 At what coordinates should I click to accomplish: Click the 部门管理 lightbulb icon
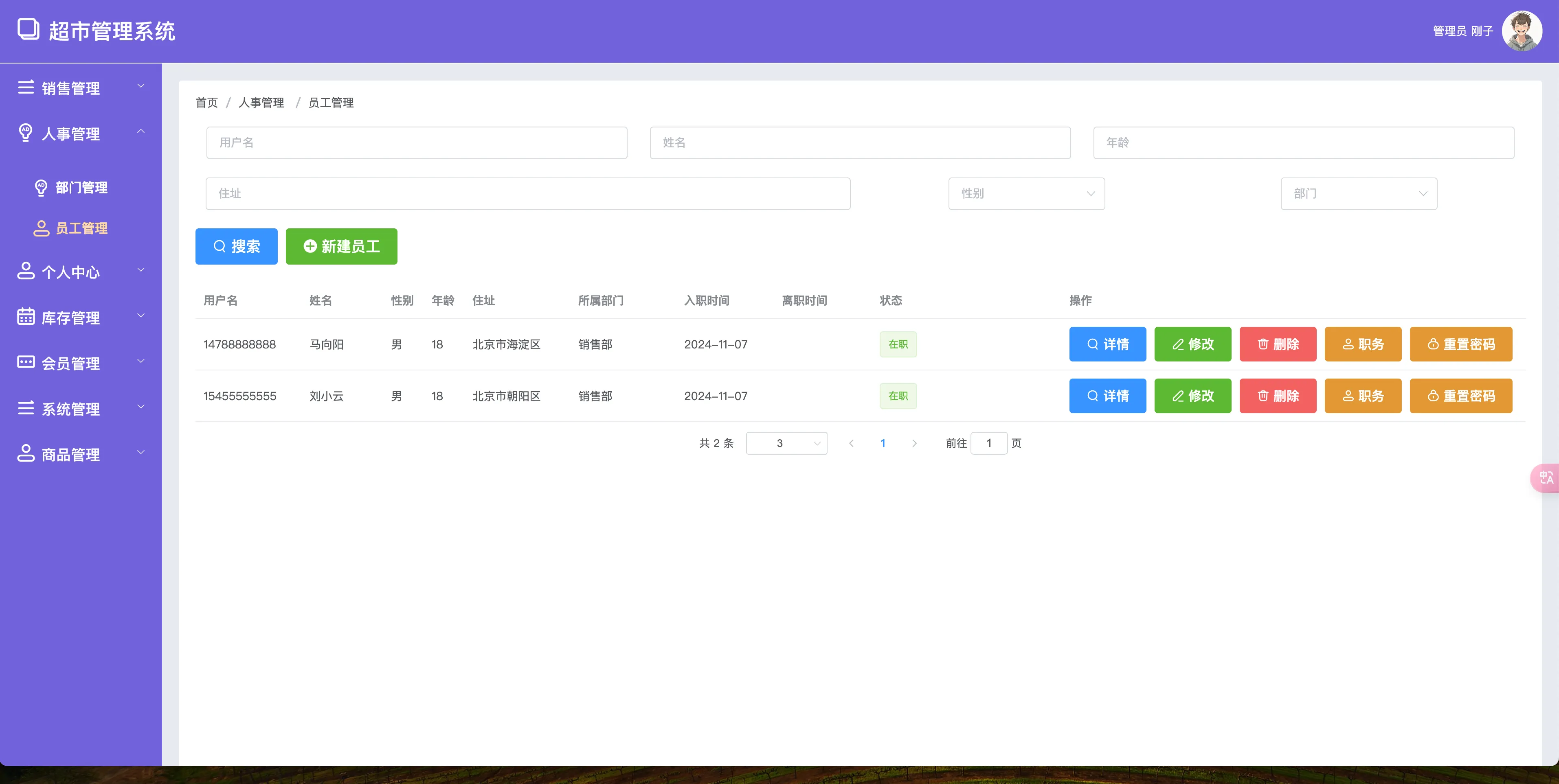pyautogui.click(x=41, y=188)
